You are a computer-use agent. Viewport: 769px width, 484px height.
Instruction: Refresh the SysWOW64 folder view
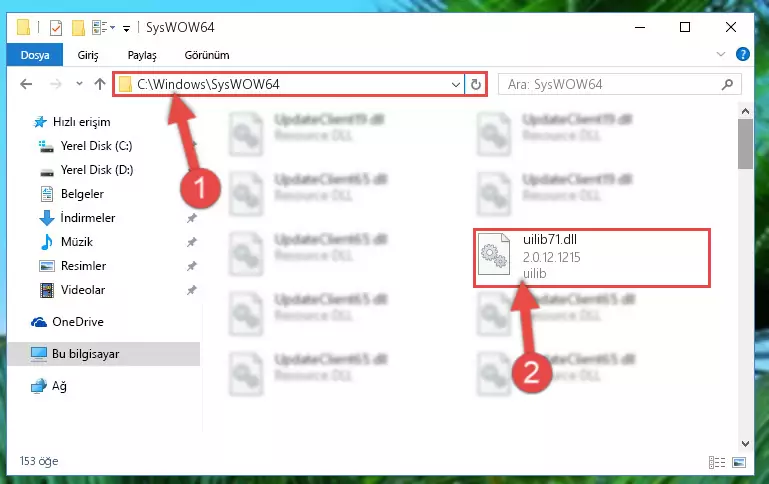pos(475,84)
